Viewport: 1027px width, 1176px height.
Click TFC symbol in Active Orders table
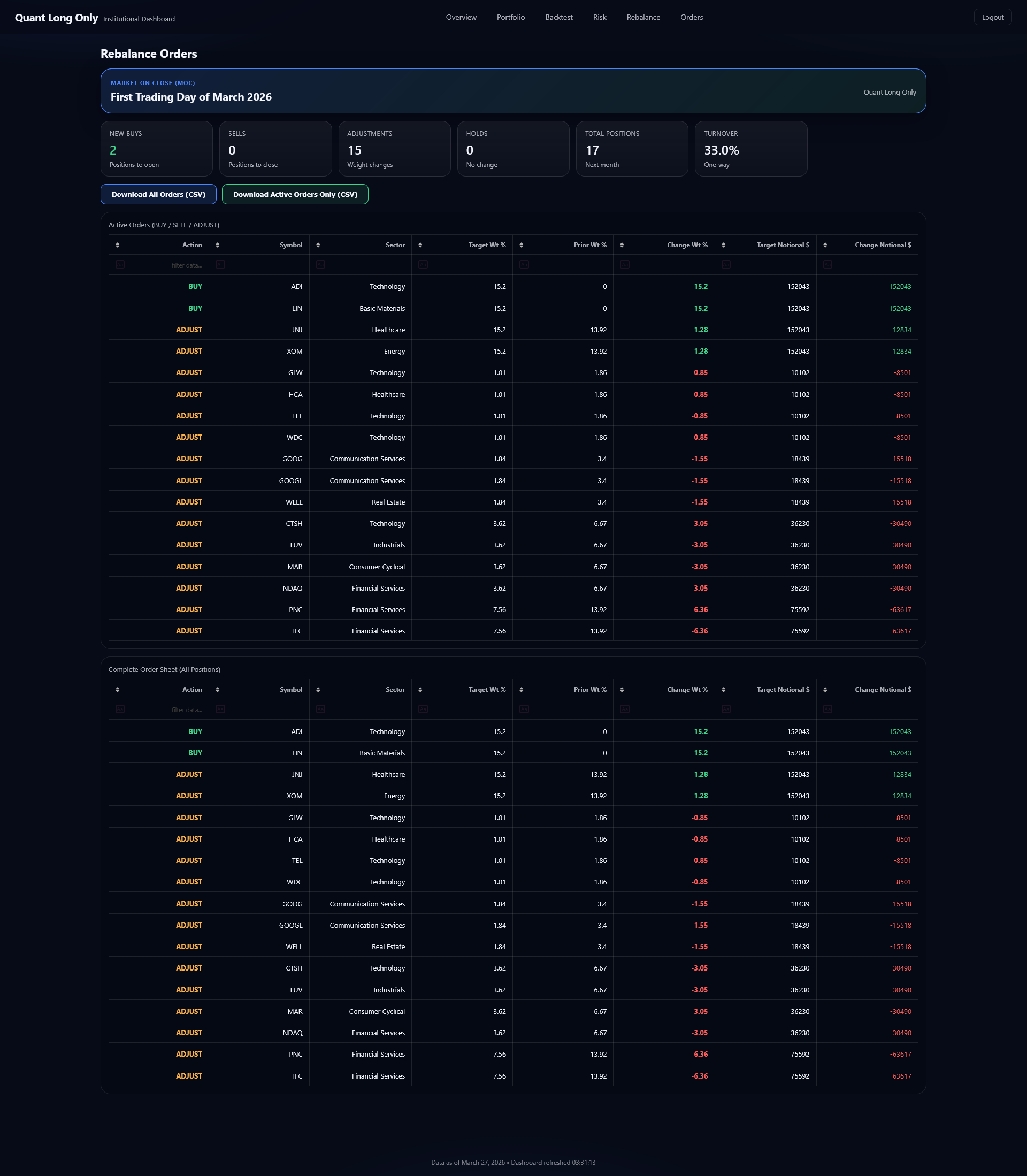296,631
